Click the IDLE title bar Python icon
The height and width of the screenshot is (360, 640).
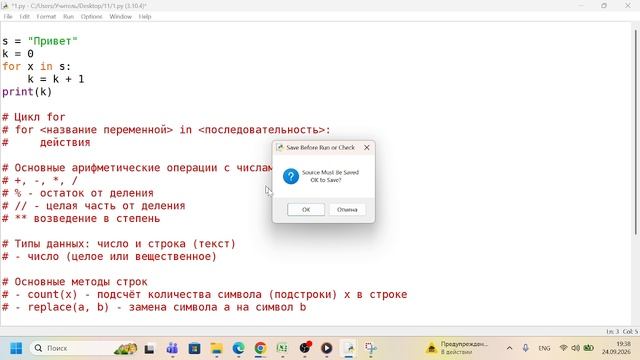tap(5, 6)
